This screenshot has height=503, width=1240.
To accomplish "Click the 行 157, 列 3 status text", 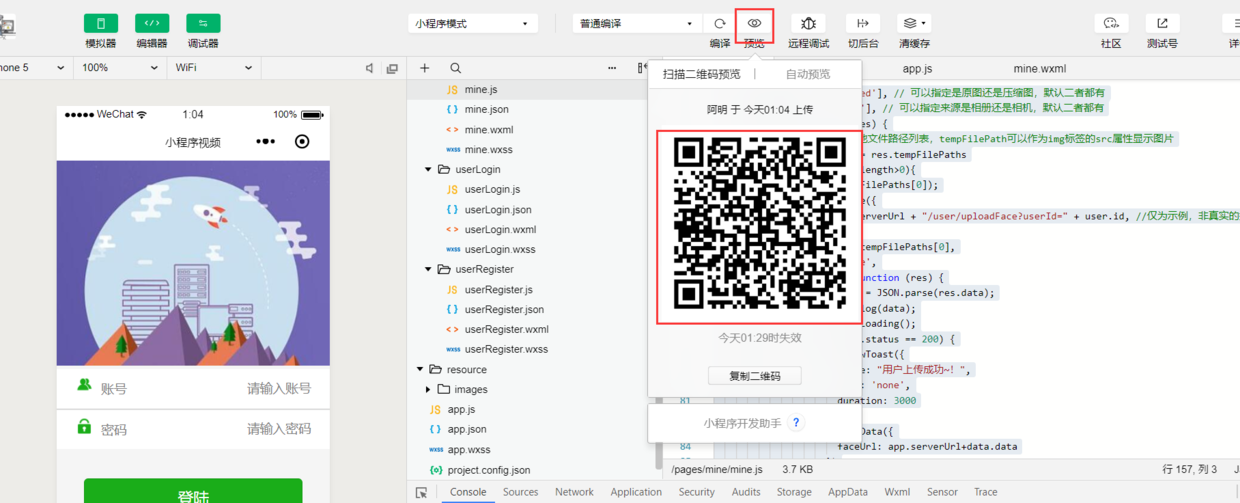I will (x=1190, y=469).
